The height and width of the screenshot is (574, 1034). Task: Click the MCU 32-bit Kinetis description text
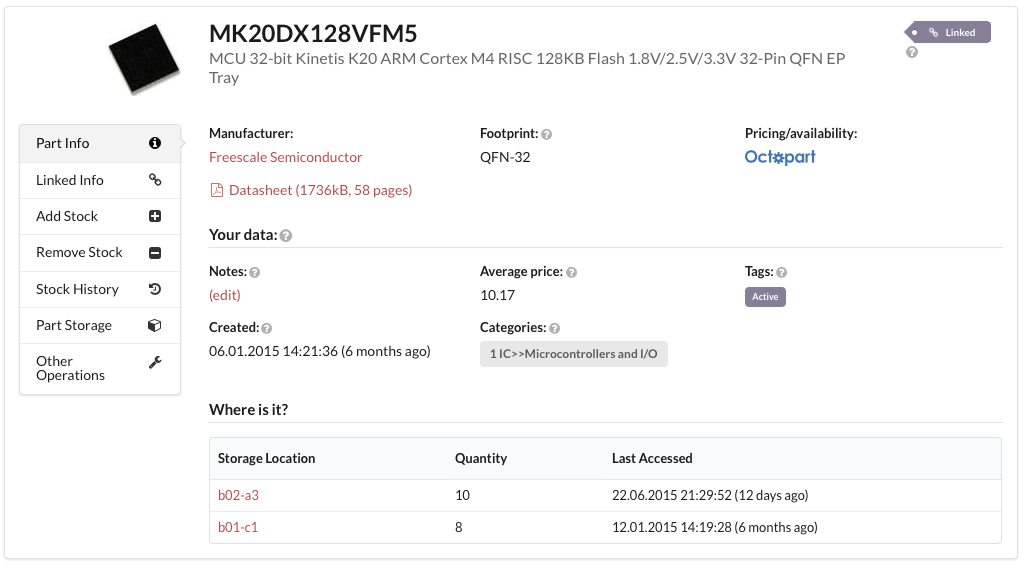[x=527, y=68]
